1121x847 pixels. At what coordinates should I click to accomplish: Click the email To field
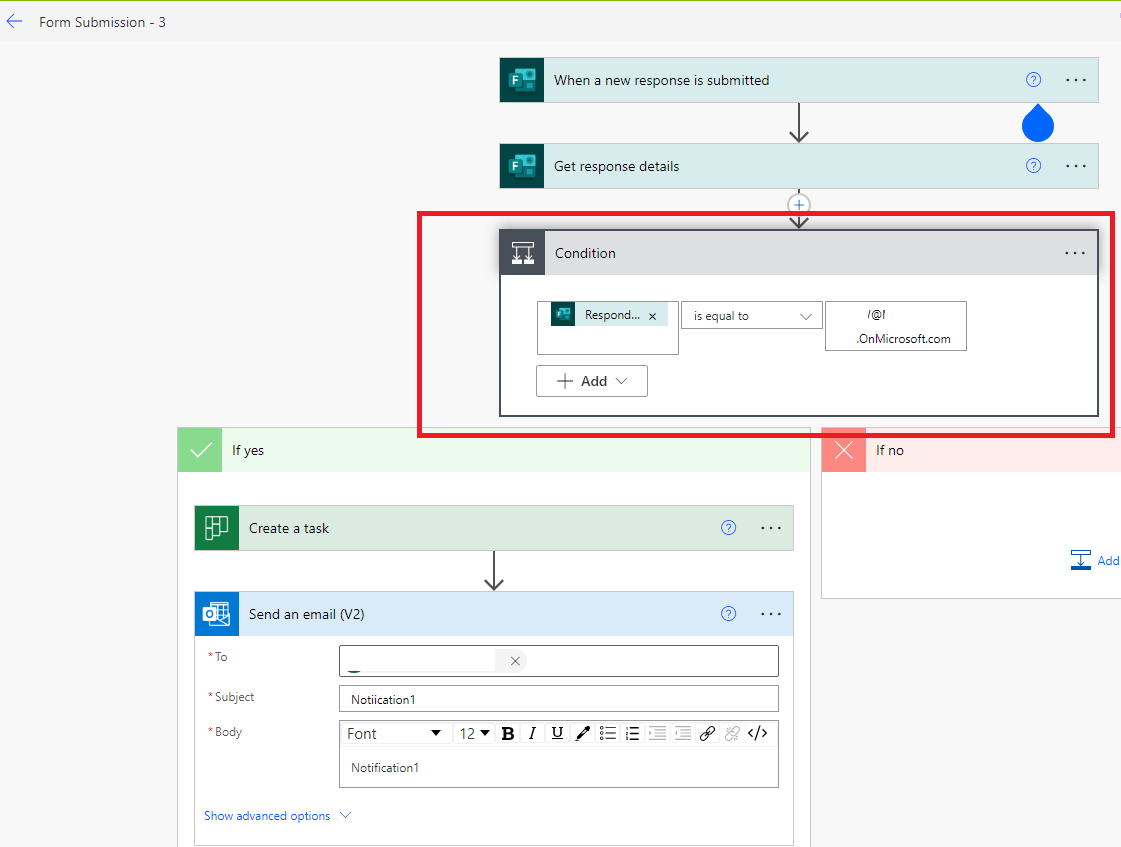coord(558,661)
